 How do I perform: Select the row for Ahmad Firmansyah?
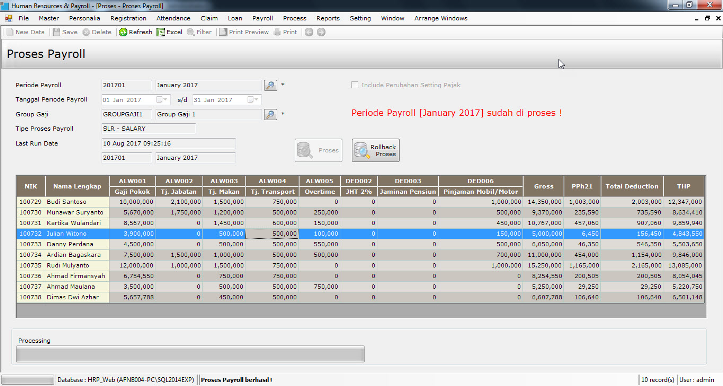click(361, 276)
